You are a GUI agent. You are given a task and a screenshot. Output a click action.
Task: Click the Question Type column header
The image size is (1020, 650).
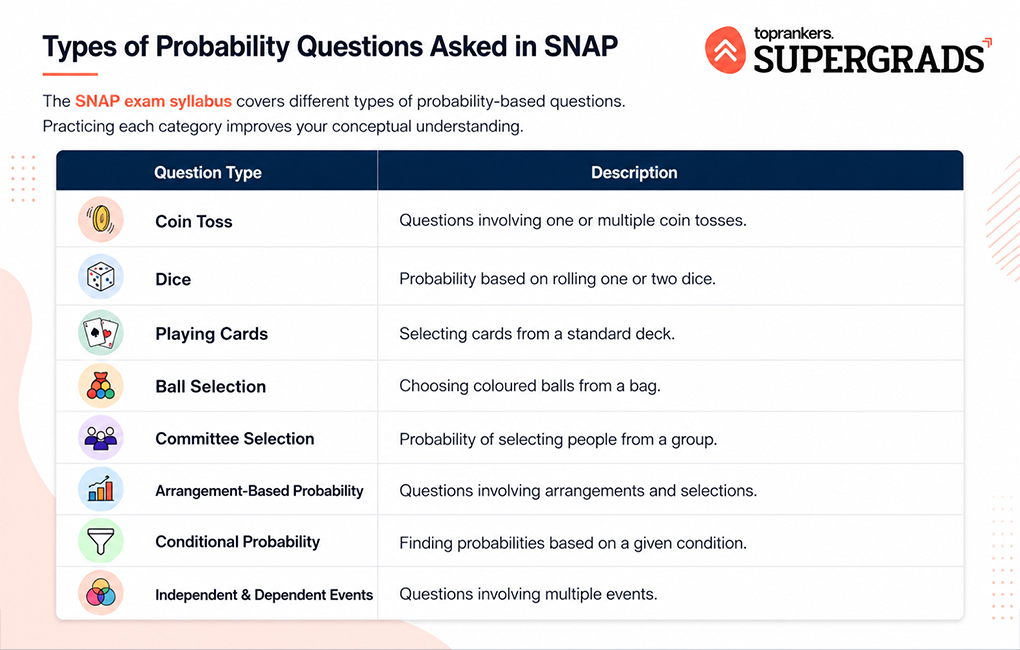click(208, 172)
